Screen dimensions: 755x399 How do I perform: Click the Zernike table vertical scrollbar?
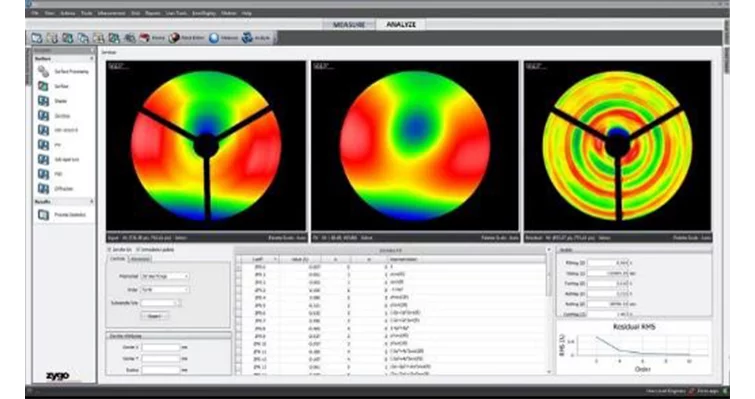[548, 310]
